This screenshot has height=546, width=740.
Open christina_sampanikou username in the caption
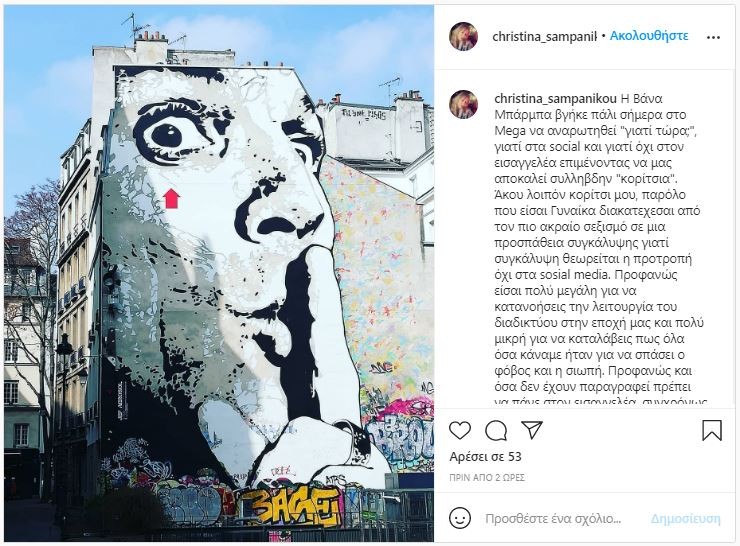point(555,99)
